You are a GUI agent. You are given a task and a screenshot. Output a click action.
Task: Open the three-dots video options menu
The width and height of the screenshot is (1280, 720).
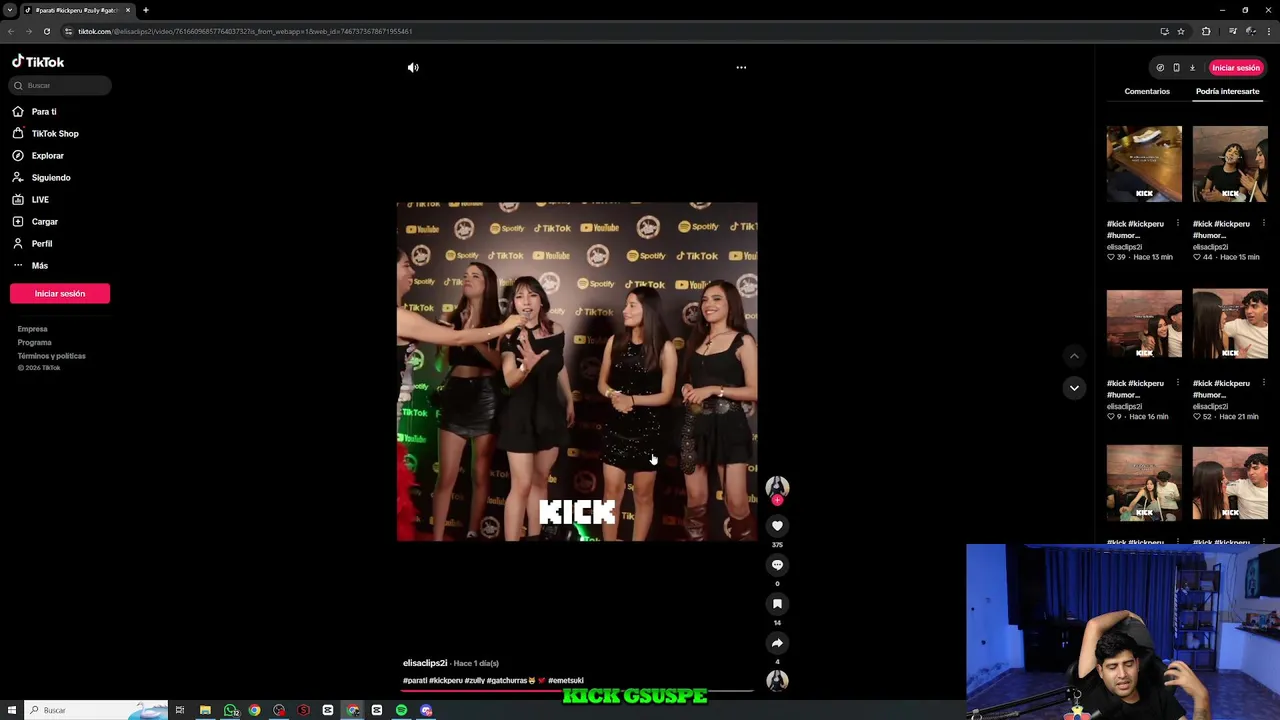(x=741, y=67)
